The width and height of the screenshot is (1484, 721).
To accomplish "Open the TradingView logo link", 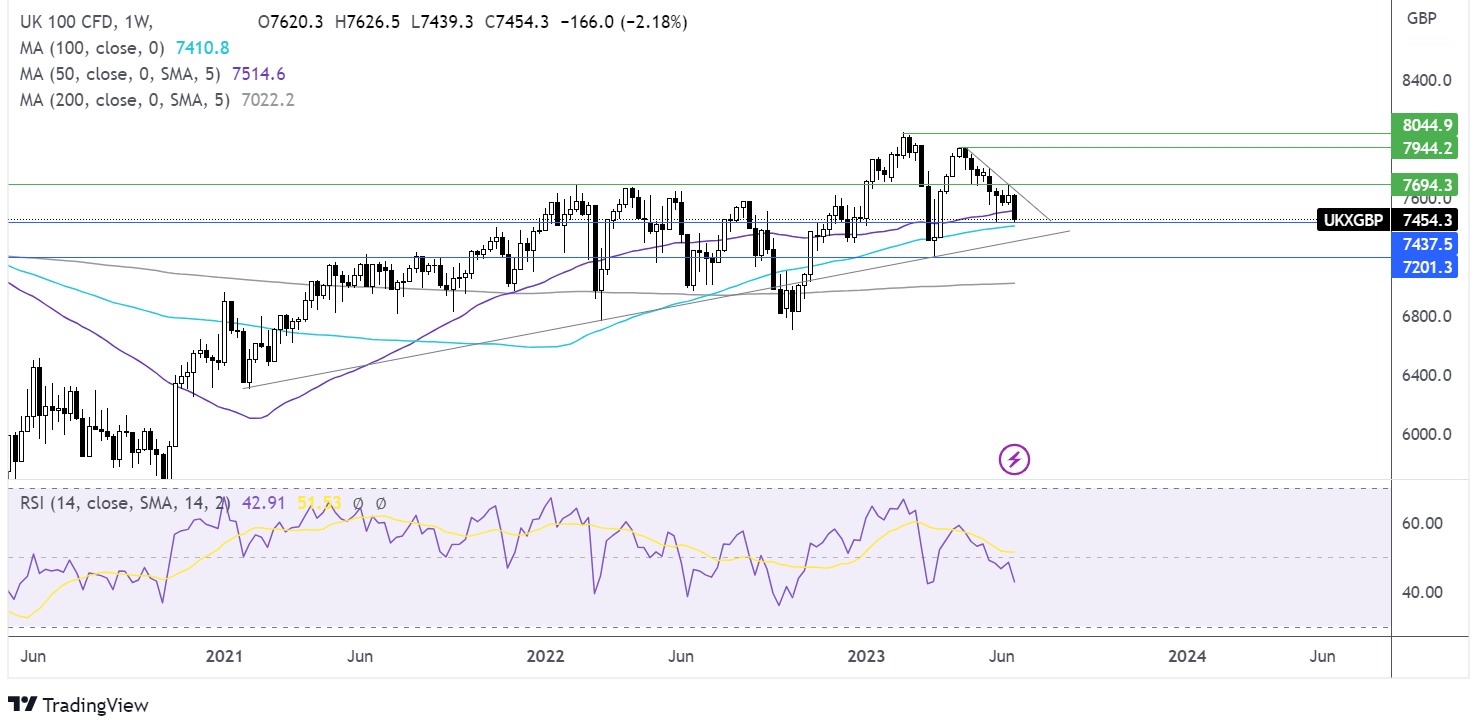I will 78,704.
